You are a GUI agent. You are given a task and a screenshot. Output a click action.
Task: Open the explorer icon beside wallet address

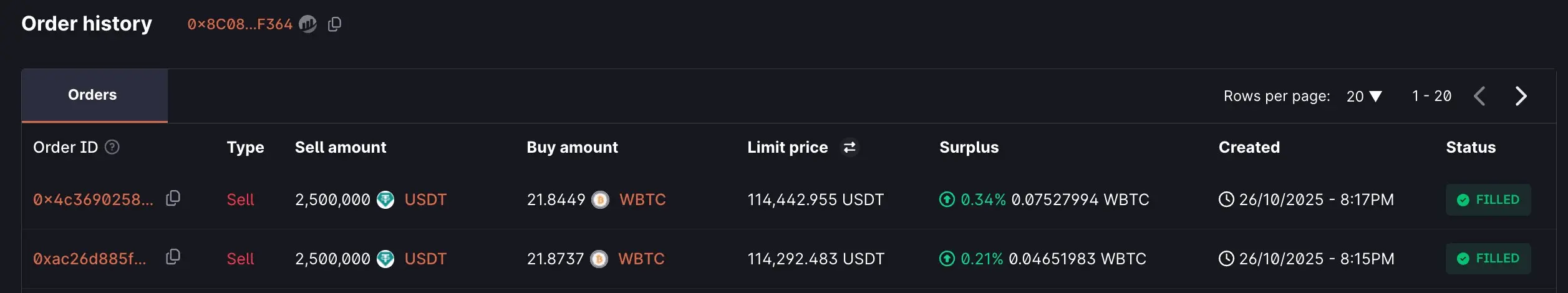pyautogui.click(x=307, y=24)
